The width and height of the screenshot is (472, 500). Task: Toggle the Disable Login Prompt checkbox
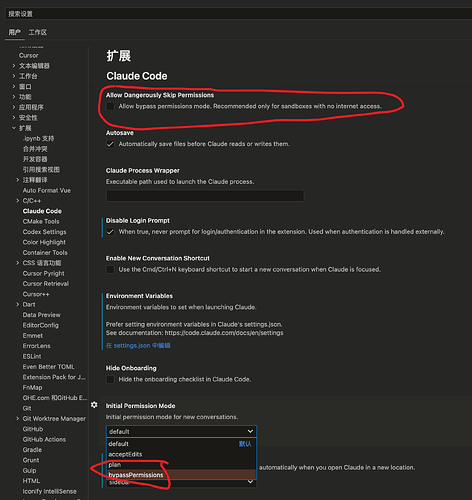(110, 232)
